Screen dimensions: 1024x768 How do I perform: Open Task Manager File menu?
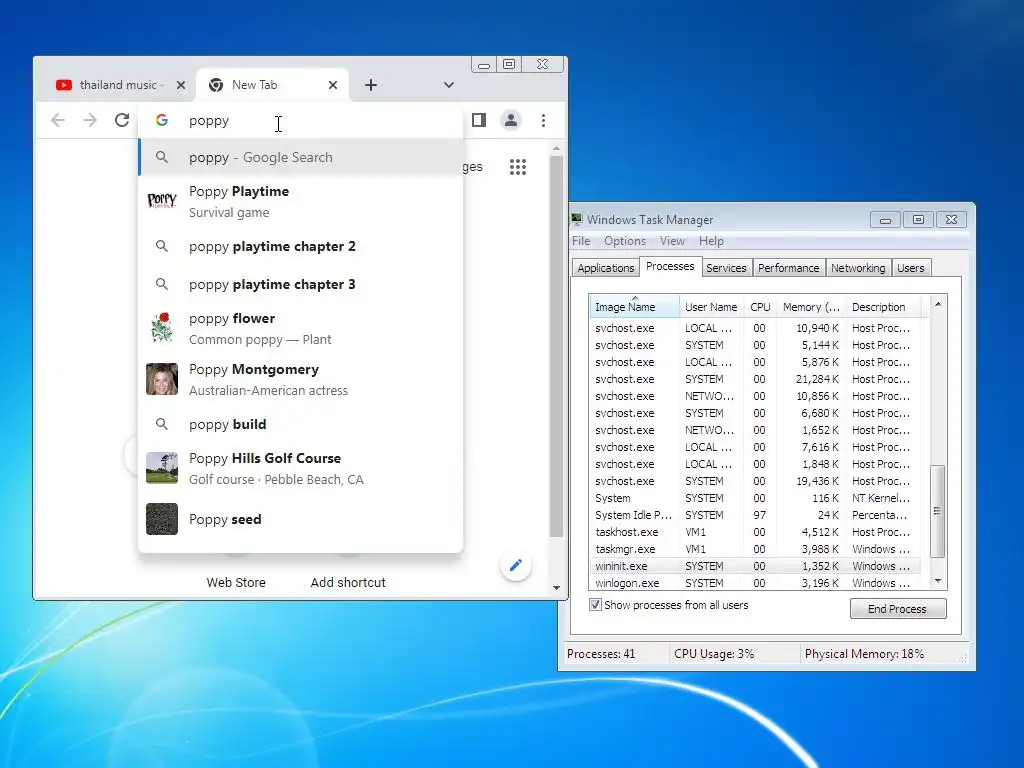[x=581, y=241]
